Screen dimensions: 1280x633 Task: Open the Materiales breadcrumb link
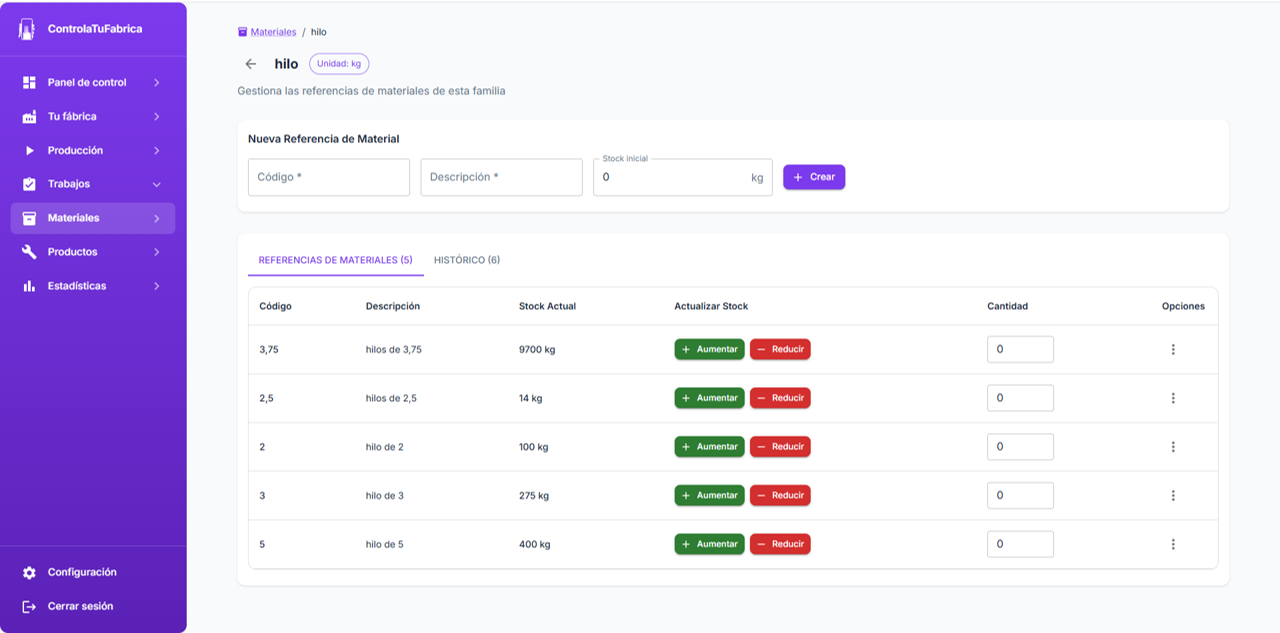(274, 31)
